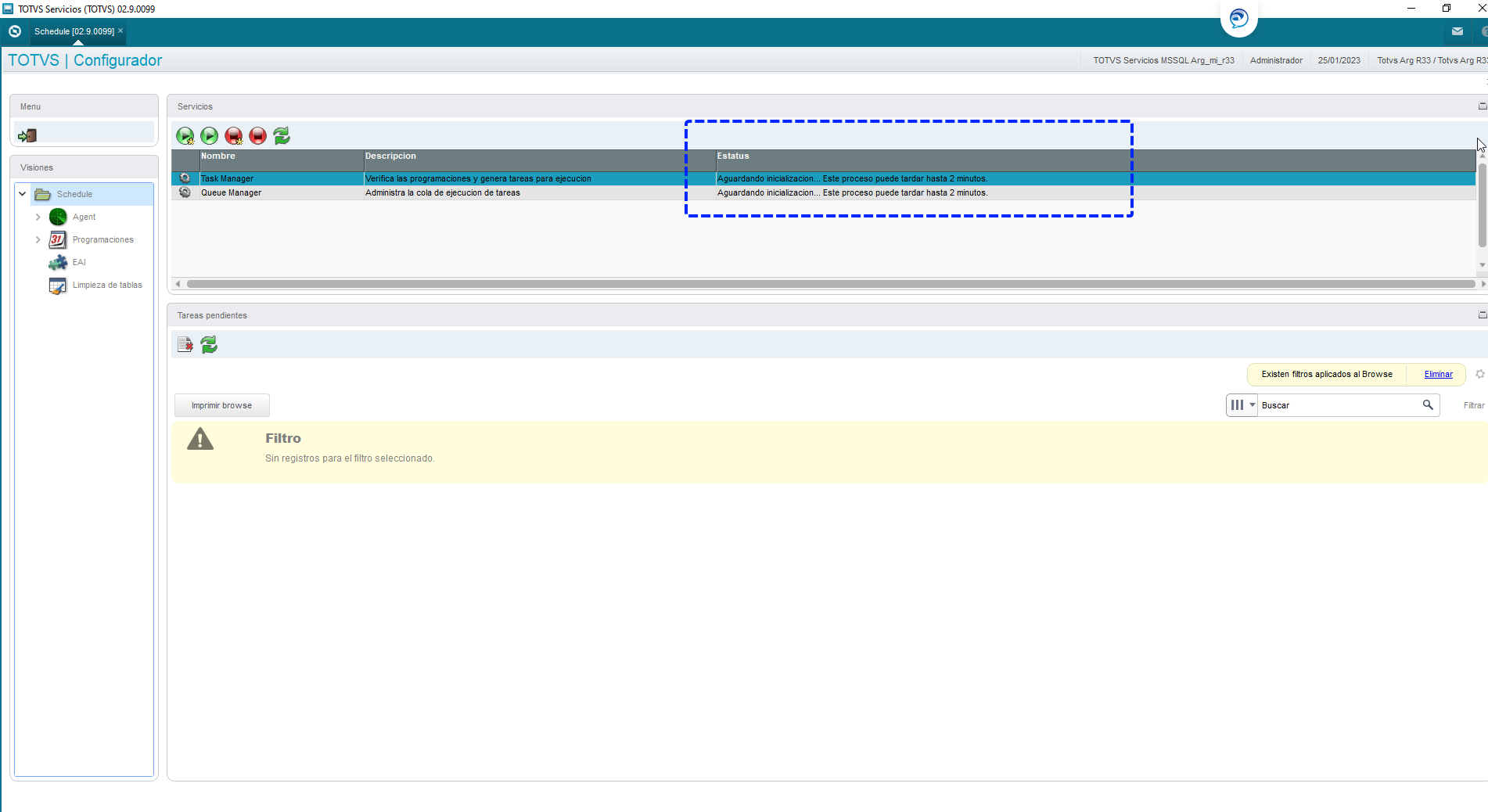Click the Queue Manager status text
The height and width of the screenshot is (812, 1488).
[852, 192]
